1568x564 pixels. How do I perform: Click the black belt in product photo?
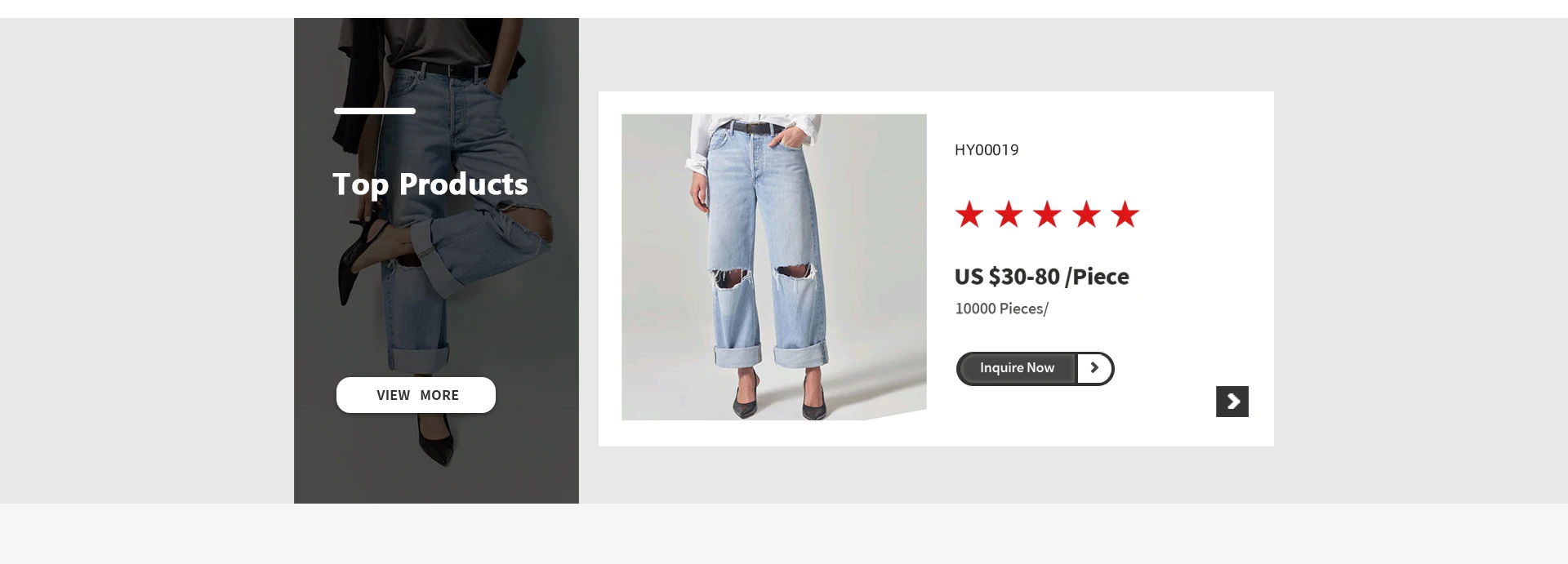point(751,128)
